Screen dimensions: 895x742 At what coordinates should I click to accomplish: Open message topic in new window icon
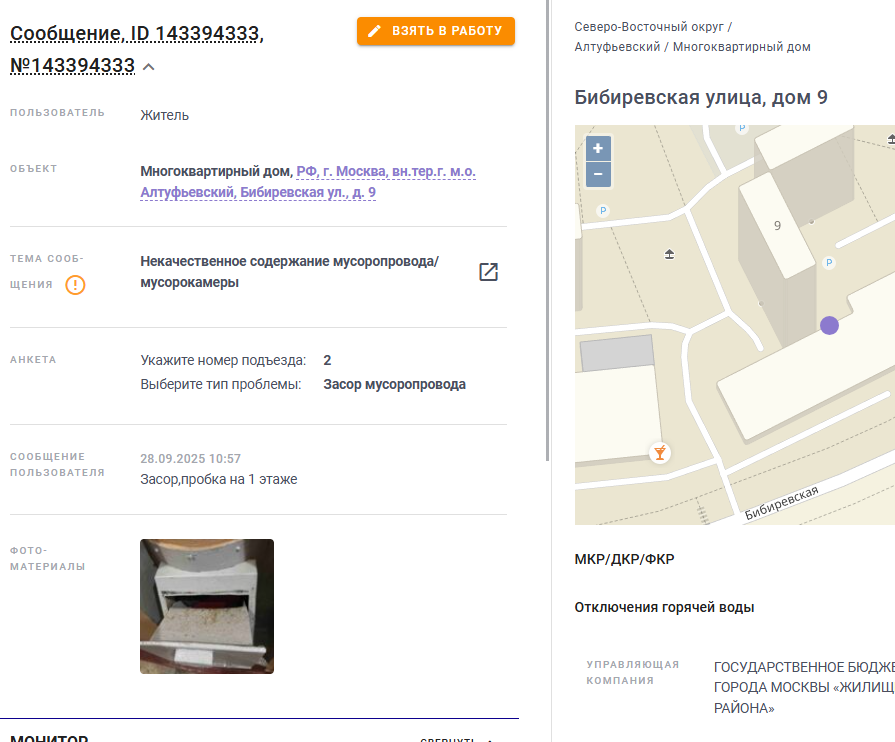(489, 272)
